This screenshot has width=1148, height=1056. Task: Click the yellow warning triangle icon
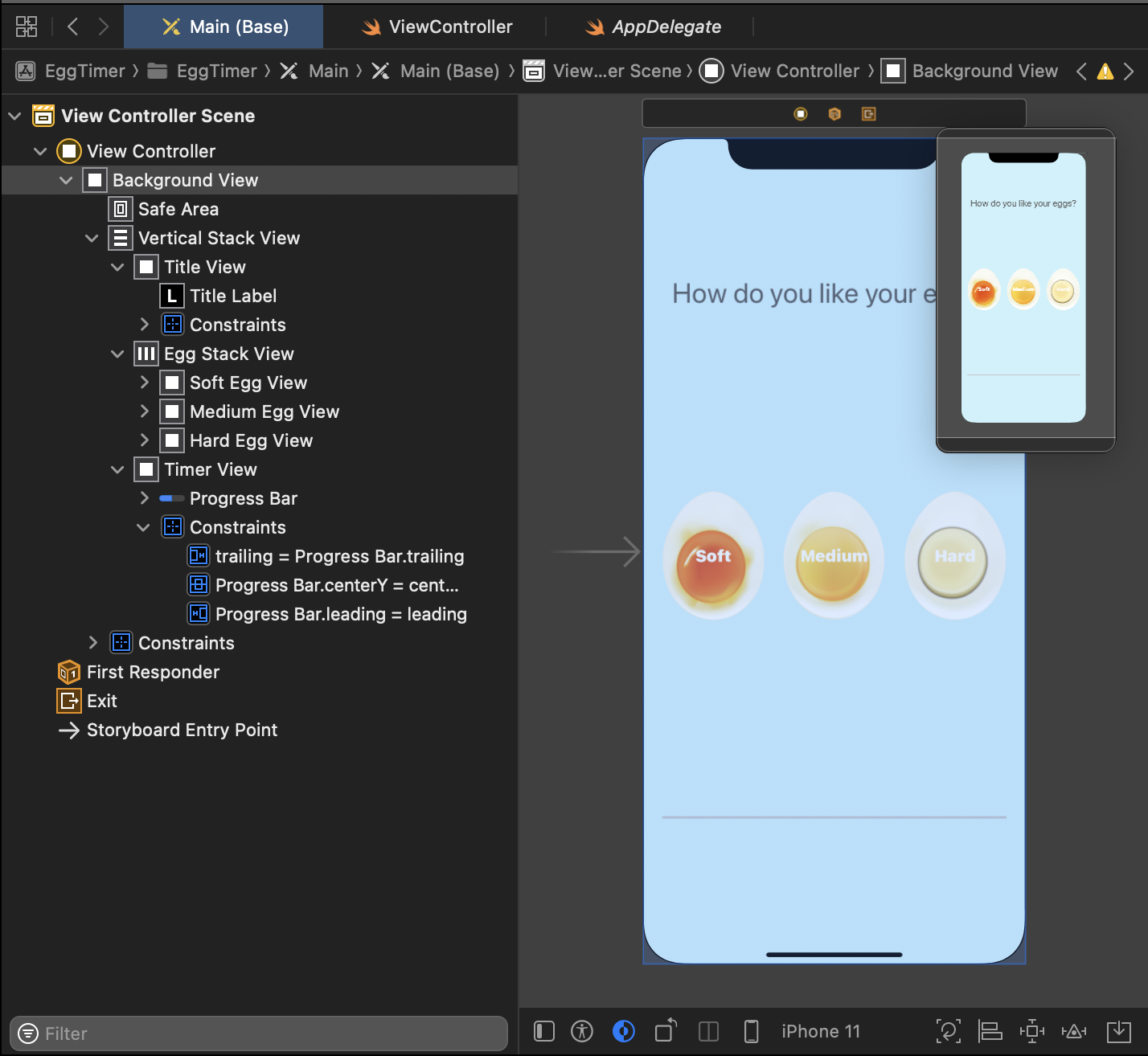[1105, 72]
